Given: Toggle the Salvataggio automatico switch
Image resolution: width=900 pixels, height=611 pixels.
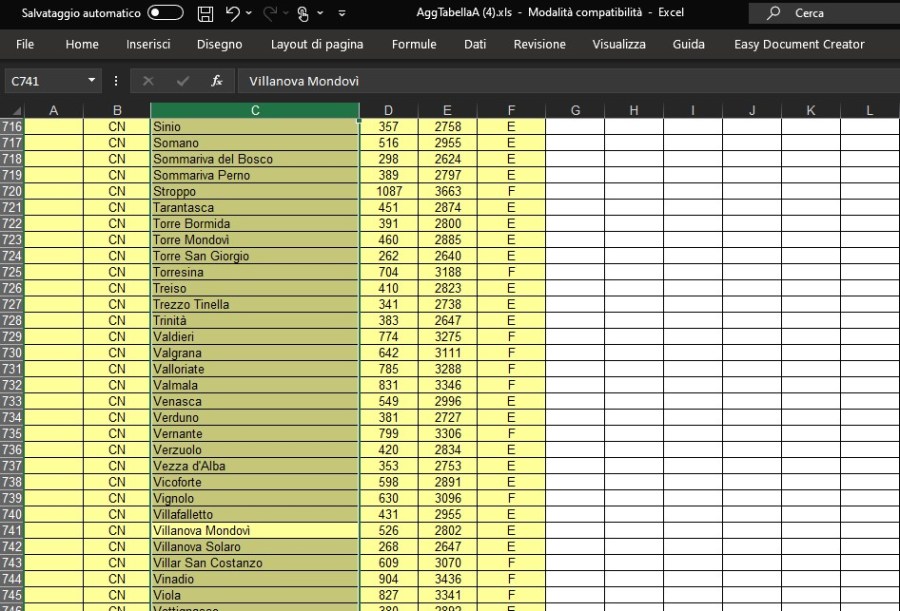Looking at the screenshot, I should tap(165, 14).
